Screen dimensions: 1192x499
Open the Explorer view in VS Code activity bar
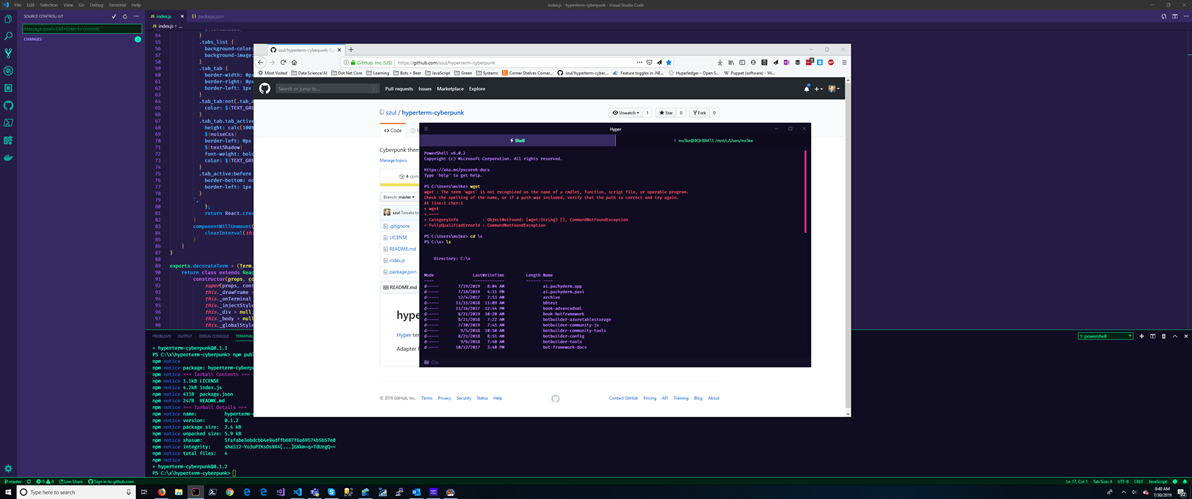click(8, 18)
